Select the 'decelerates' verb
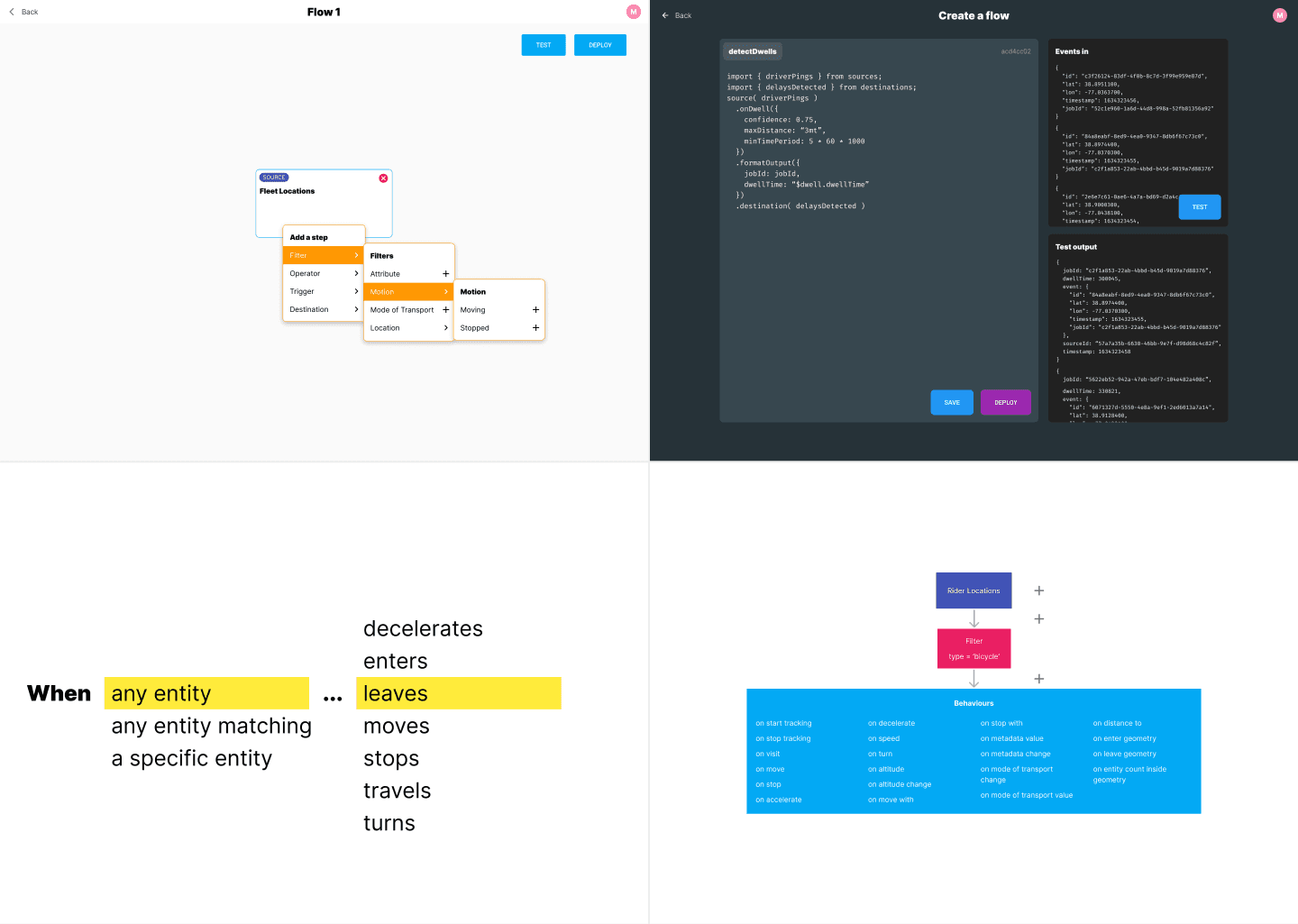The image size is (1298, 924). (x=423, y=628)
